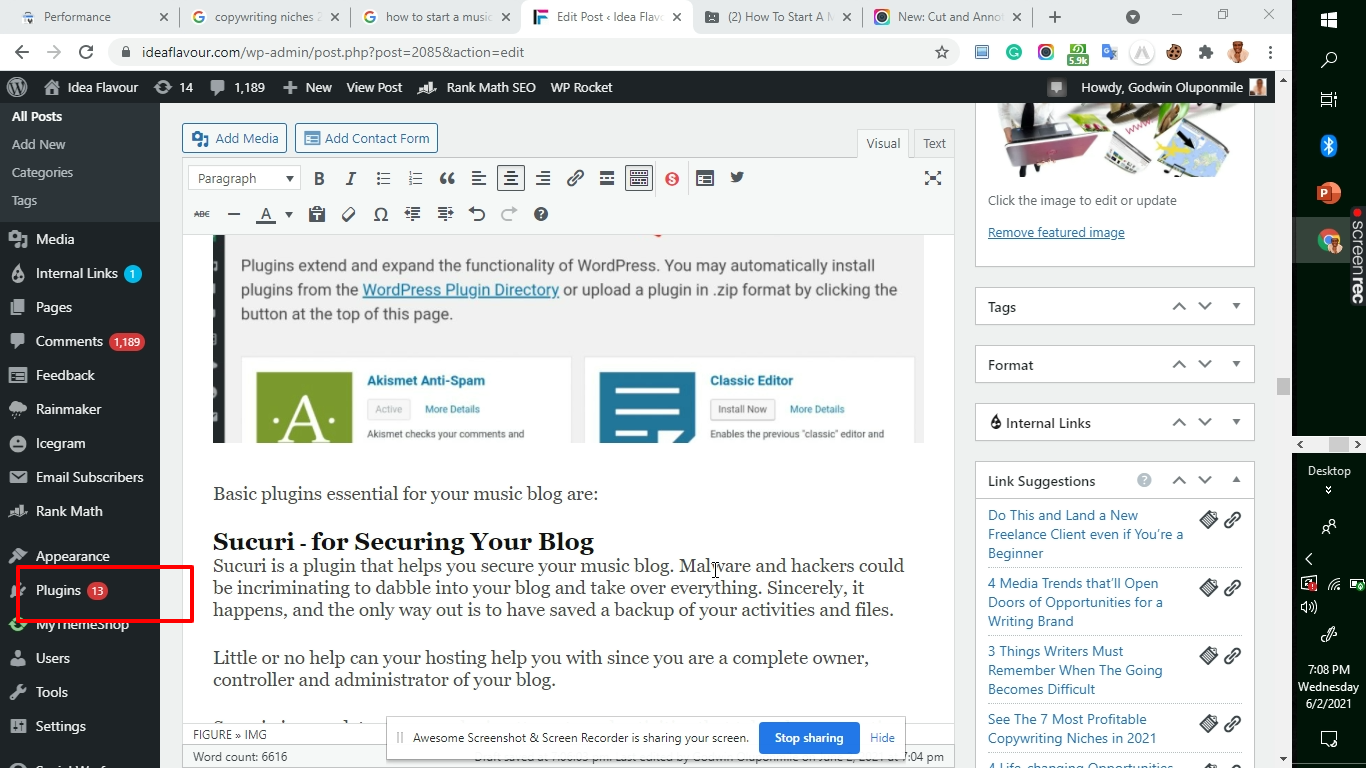Open 'See The 7 Most Profitable' link
This screenshot has width=1366, height=768.
click(x=1072, y=729)
